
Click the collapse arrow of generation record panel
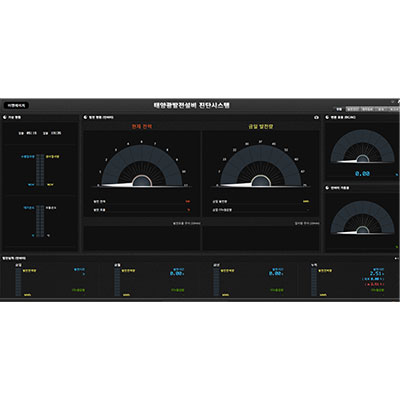point(396,258)
